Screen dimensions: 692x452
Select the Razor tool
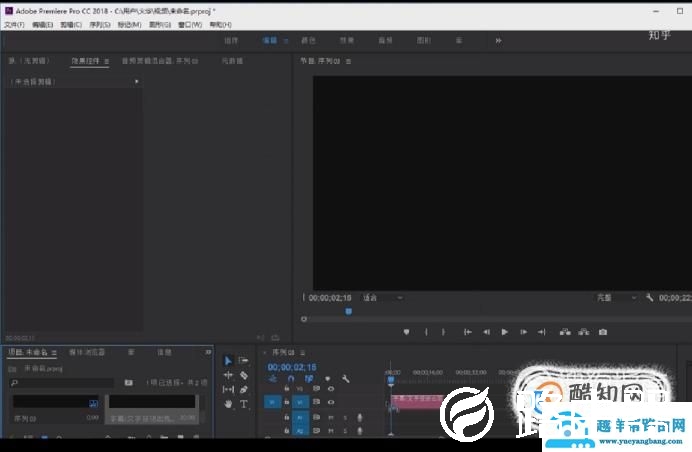click(x=243, y=375)
